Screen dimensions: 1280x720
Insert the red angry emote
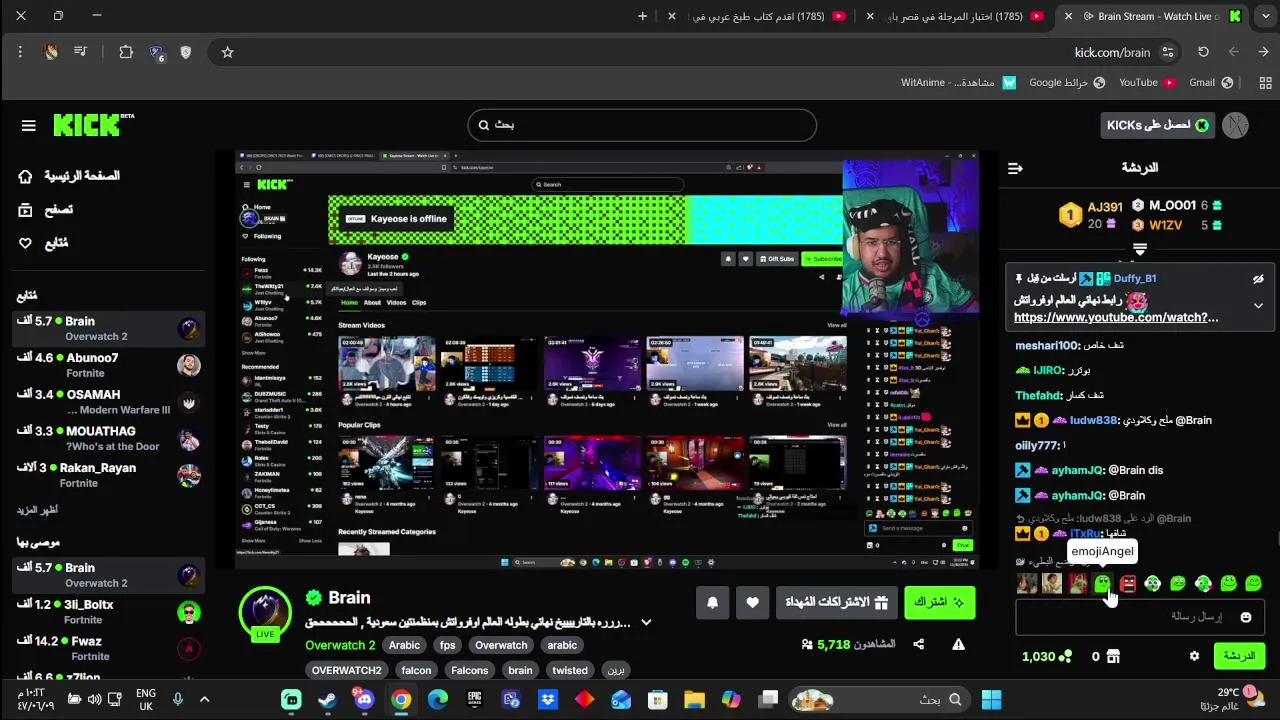tap(1128, 583)
